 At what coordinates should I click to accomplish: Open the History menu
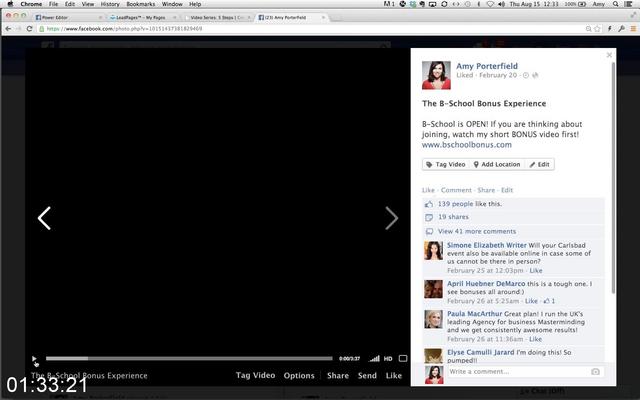point(110,4)
